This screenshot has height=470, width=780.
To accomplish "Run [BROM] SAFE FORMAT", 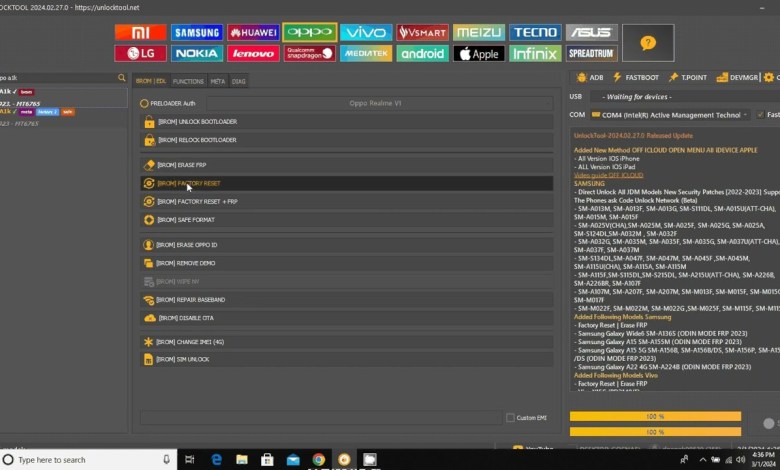I will point(347,220).
